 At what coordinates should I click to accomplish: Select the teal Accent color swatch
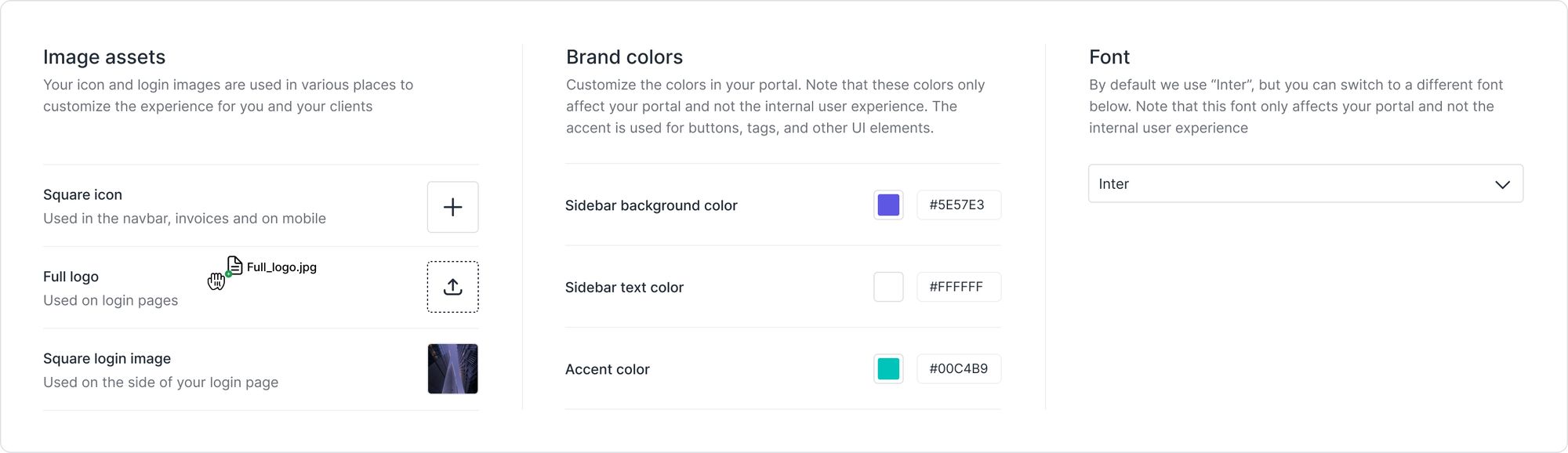click(x=887, y=368)
